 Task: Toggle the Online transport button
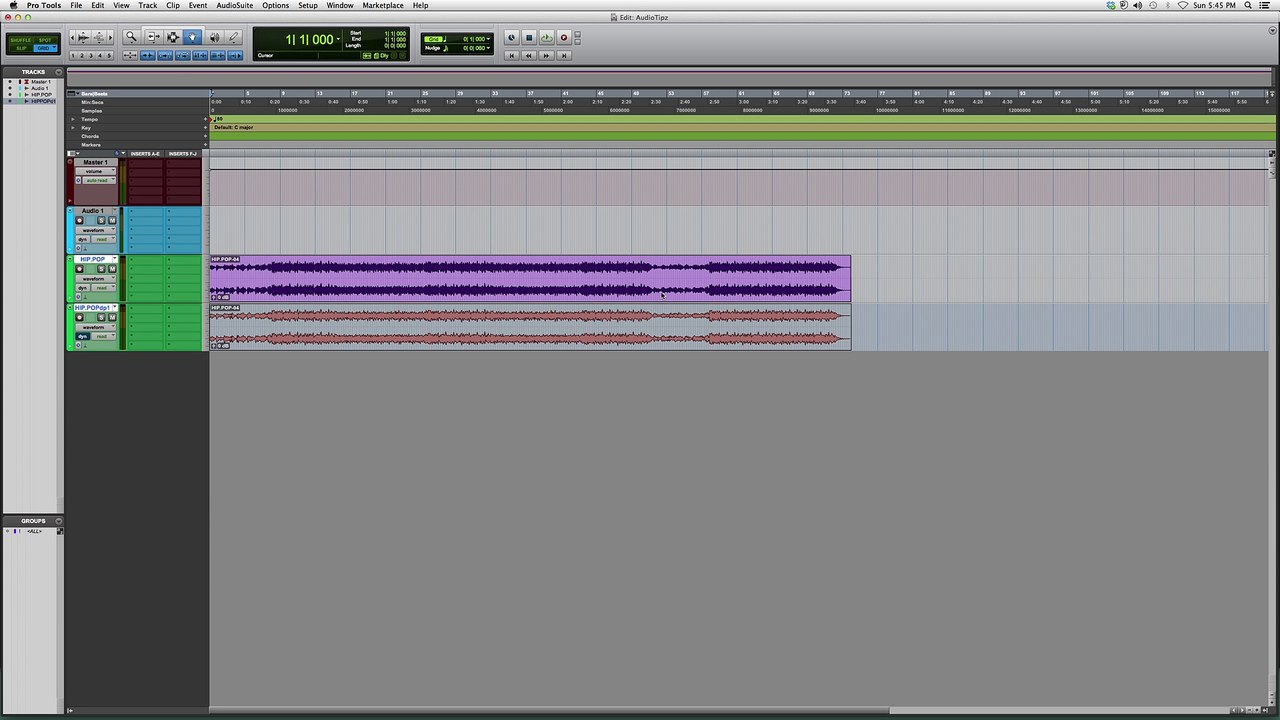click(511, 37)
